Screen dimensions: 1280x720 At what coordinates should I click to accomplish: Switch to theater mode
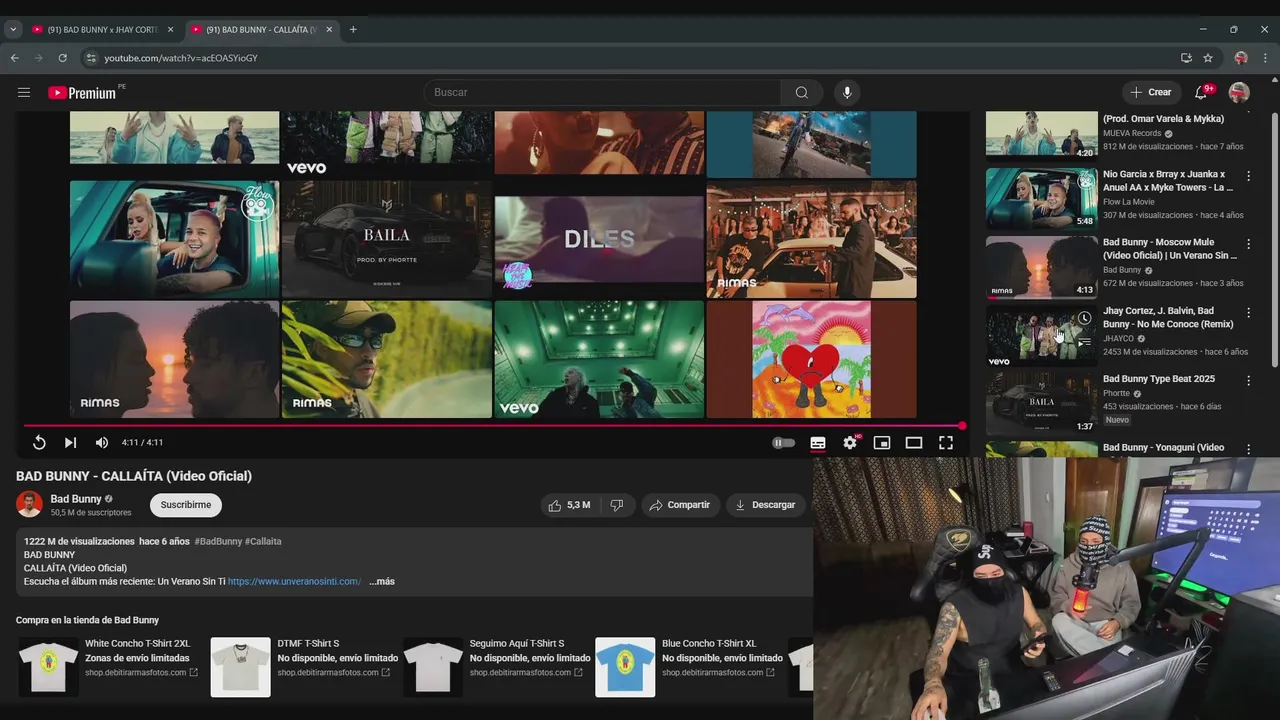point(914,442)
